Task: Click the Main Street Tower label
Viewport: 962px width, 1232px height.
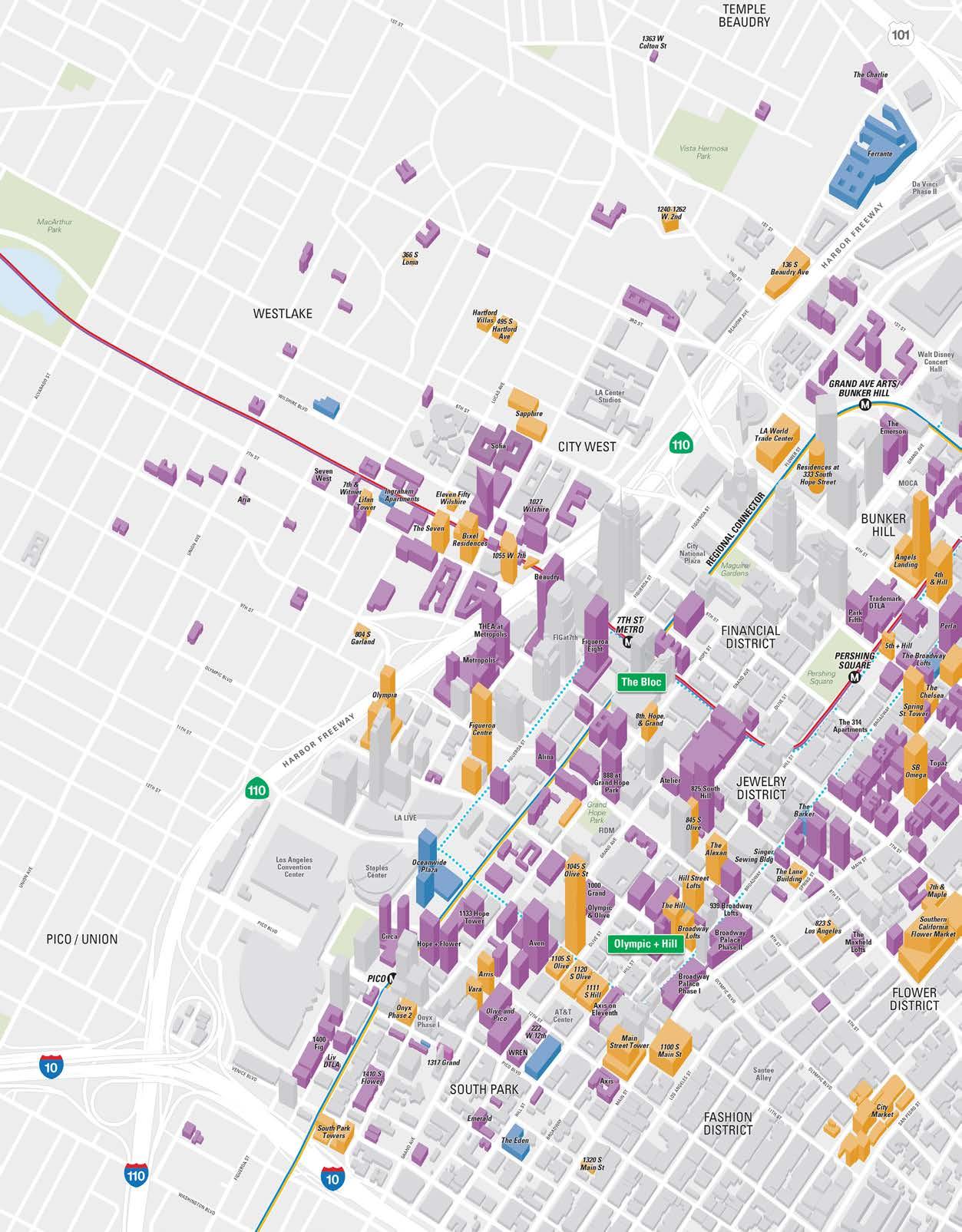Action: (629, 1041)
